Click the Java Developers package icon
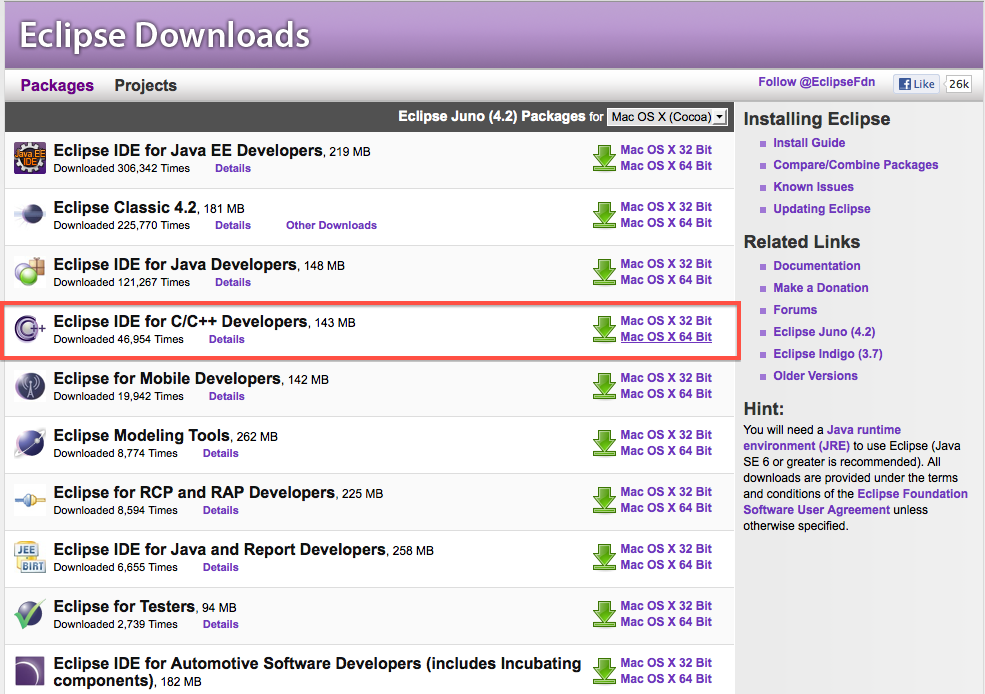This screenshot has width=985, height=694. click(30, 271)
